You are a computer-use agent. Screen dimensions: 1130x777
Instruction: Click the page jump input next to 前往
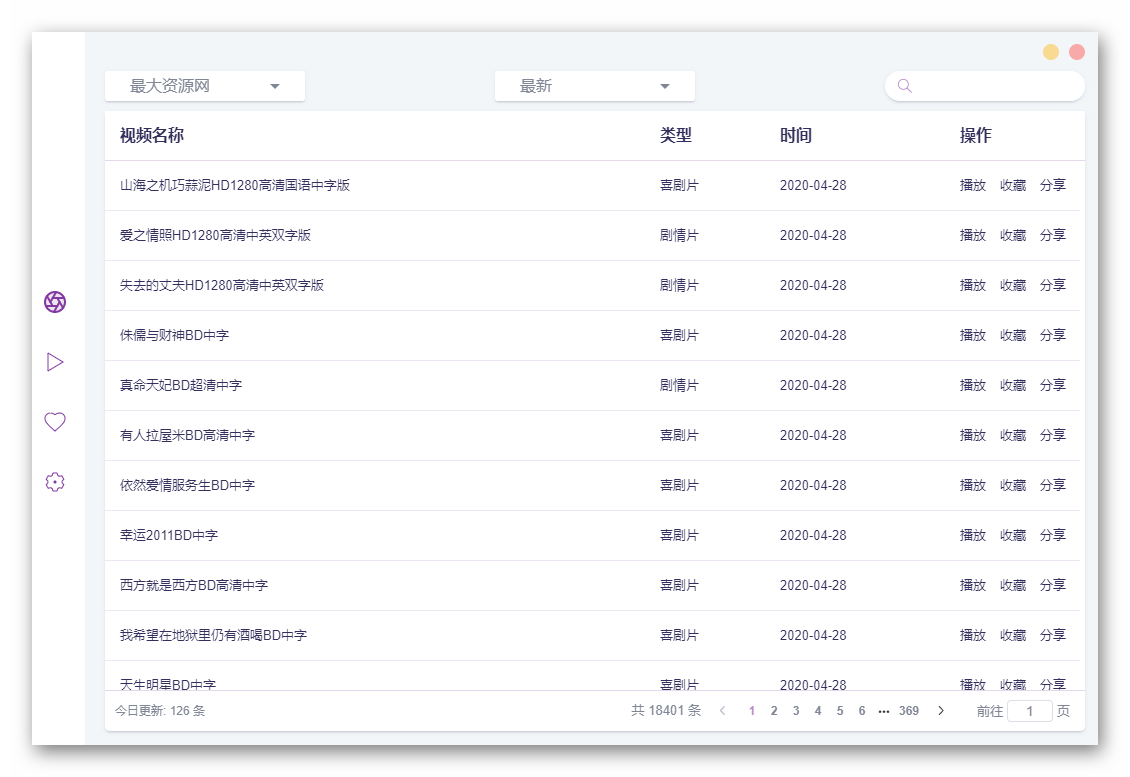pyautogui.click(x=1030, y=710)
